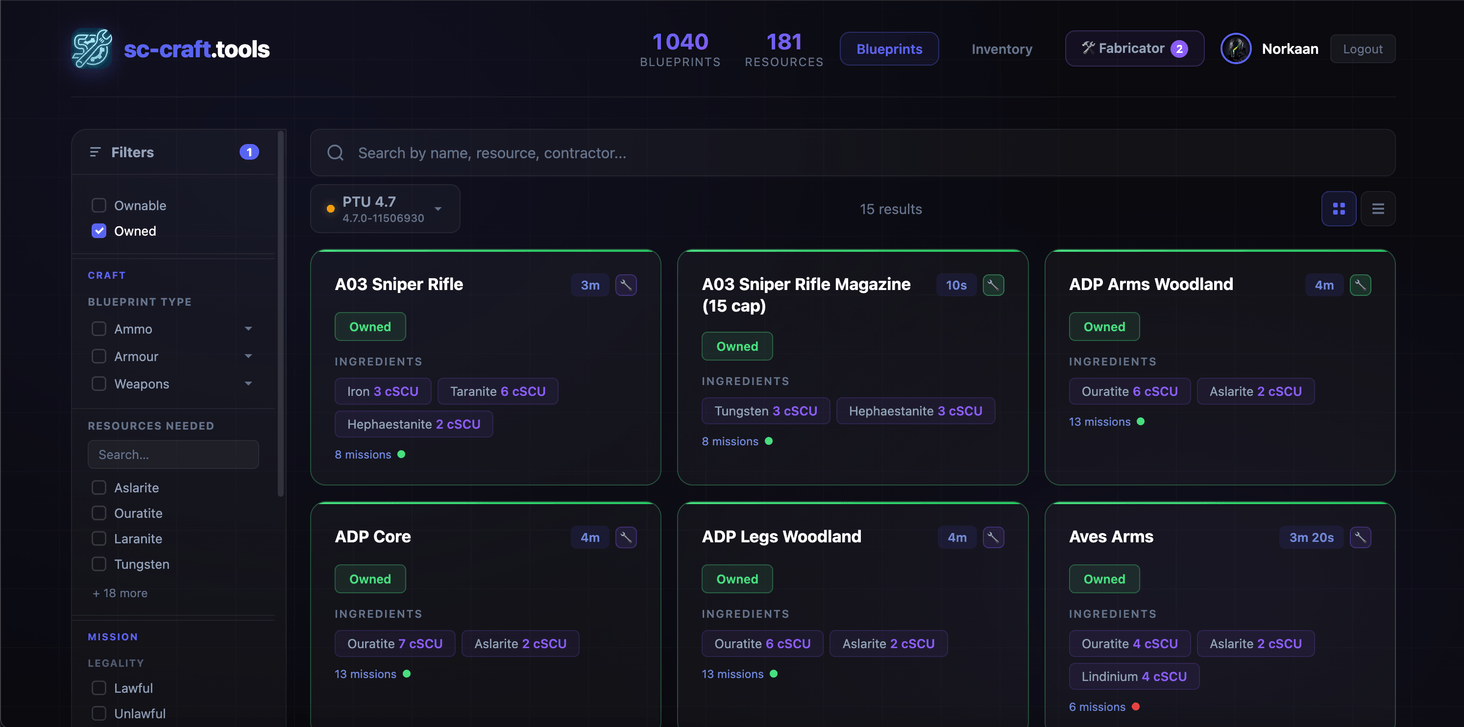Screen dimensions: 1464x727
Task: Expand the Weapons blueprint type arrow
Action: tap(248, 384)
